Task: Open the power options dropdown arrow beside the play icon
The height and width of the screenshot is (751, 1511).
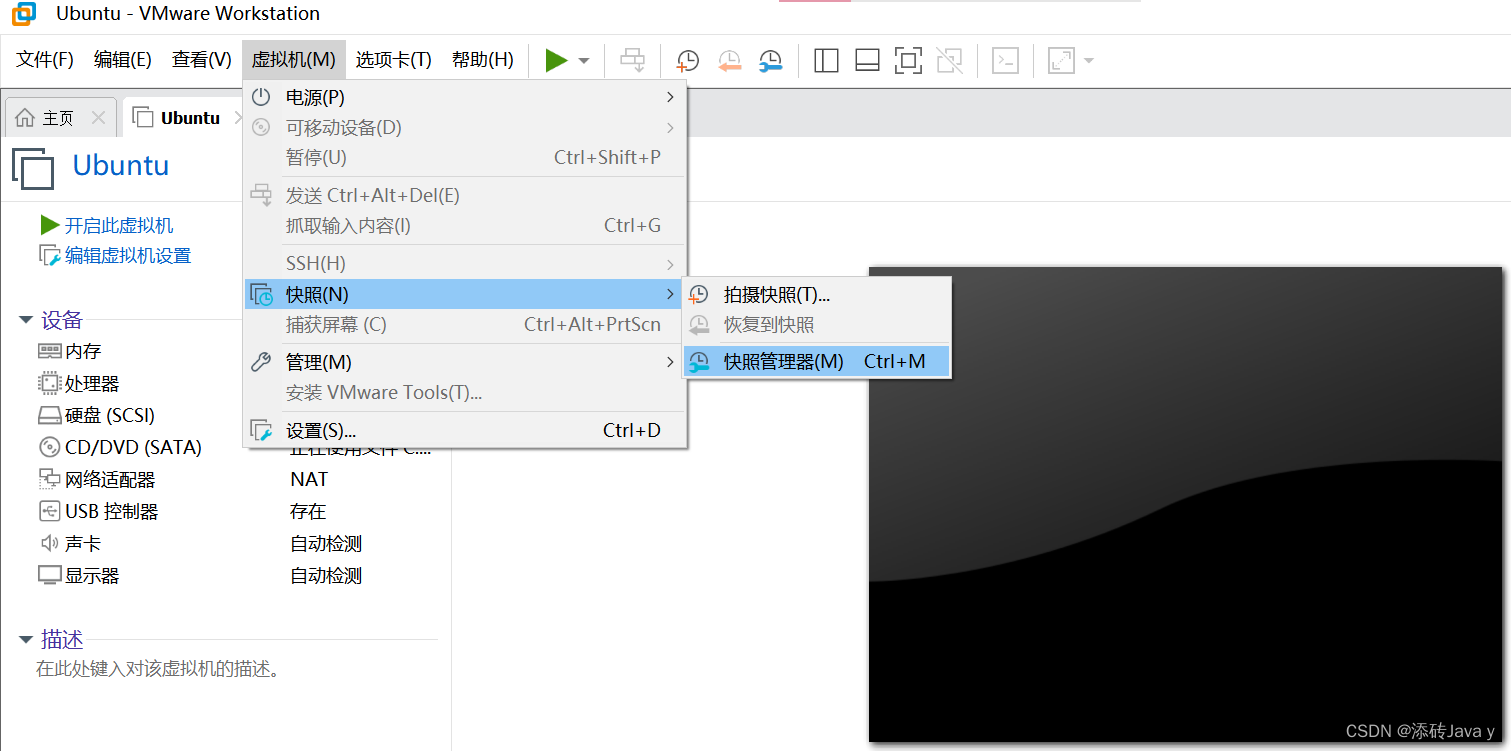Action: tap(584, 61)
